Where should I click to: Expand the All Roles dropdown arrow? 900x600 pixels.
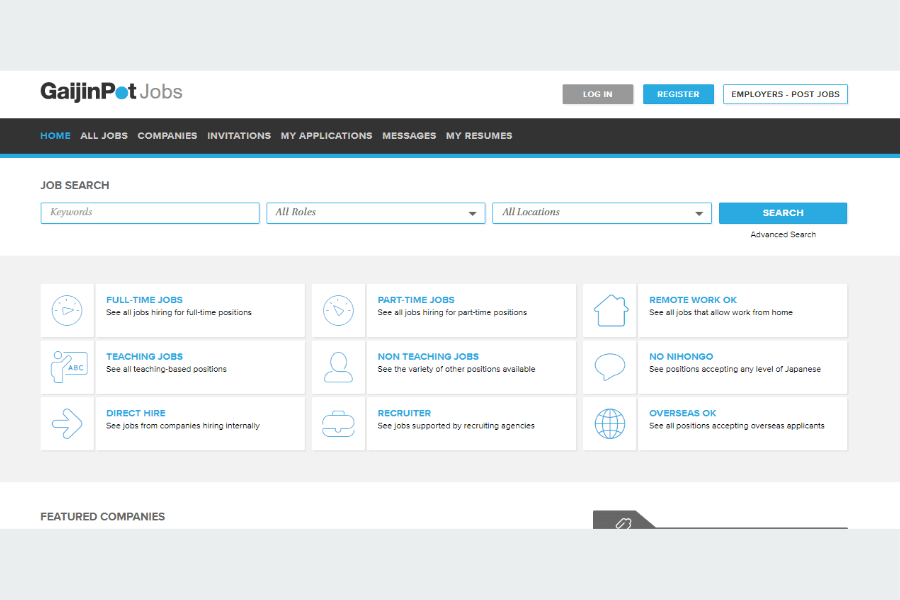pyautogui.click(x=472, y=214)
